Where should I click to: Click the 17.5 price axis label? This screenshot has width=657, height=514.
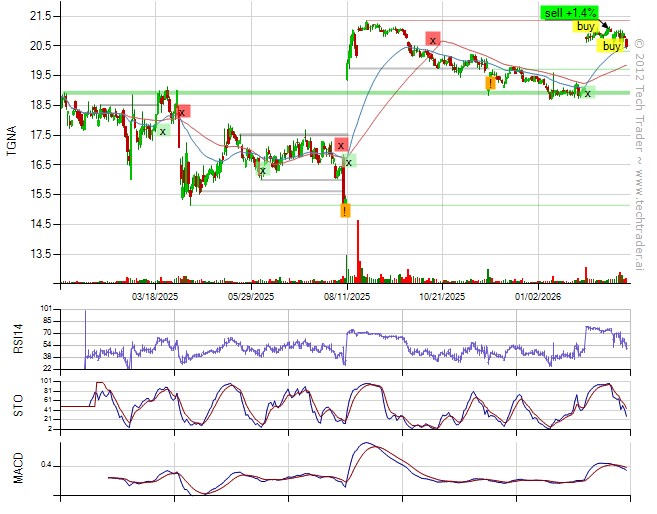coord(39,135)
